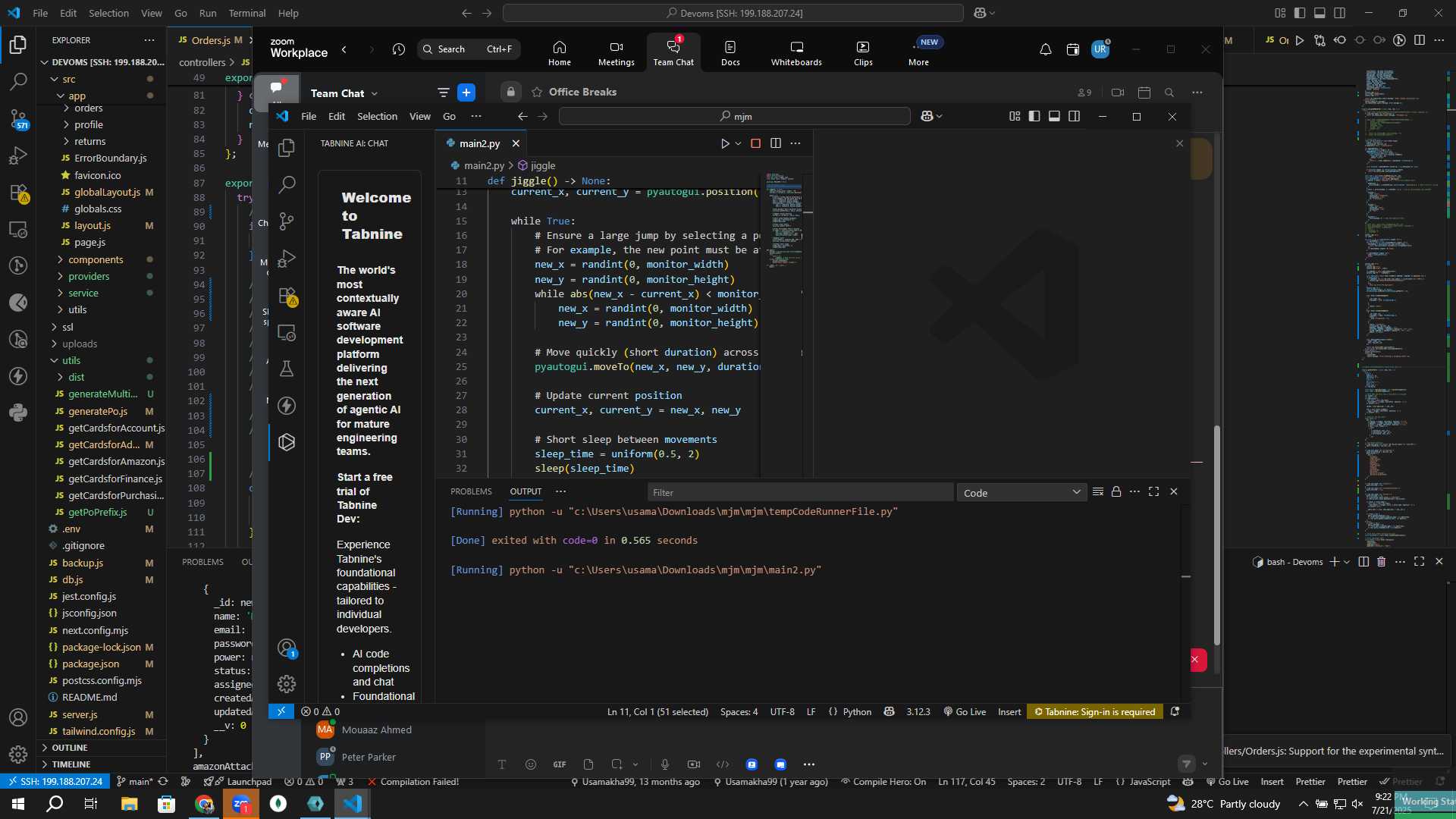Switch to the OUTPUT tab in mjm panel
This screenshot has width=1456, height=819.
(x=526, y=491)
